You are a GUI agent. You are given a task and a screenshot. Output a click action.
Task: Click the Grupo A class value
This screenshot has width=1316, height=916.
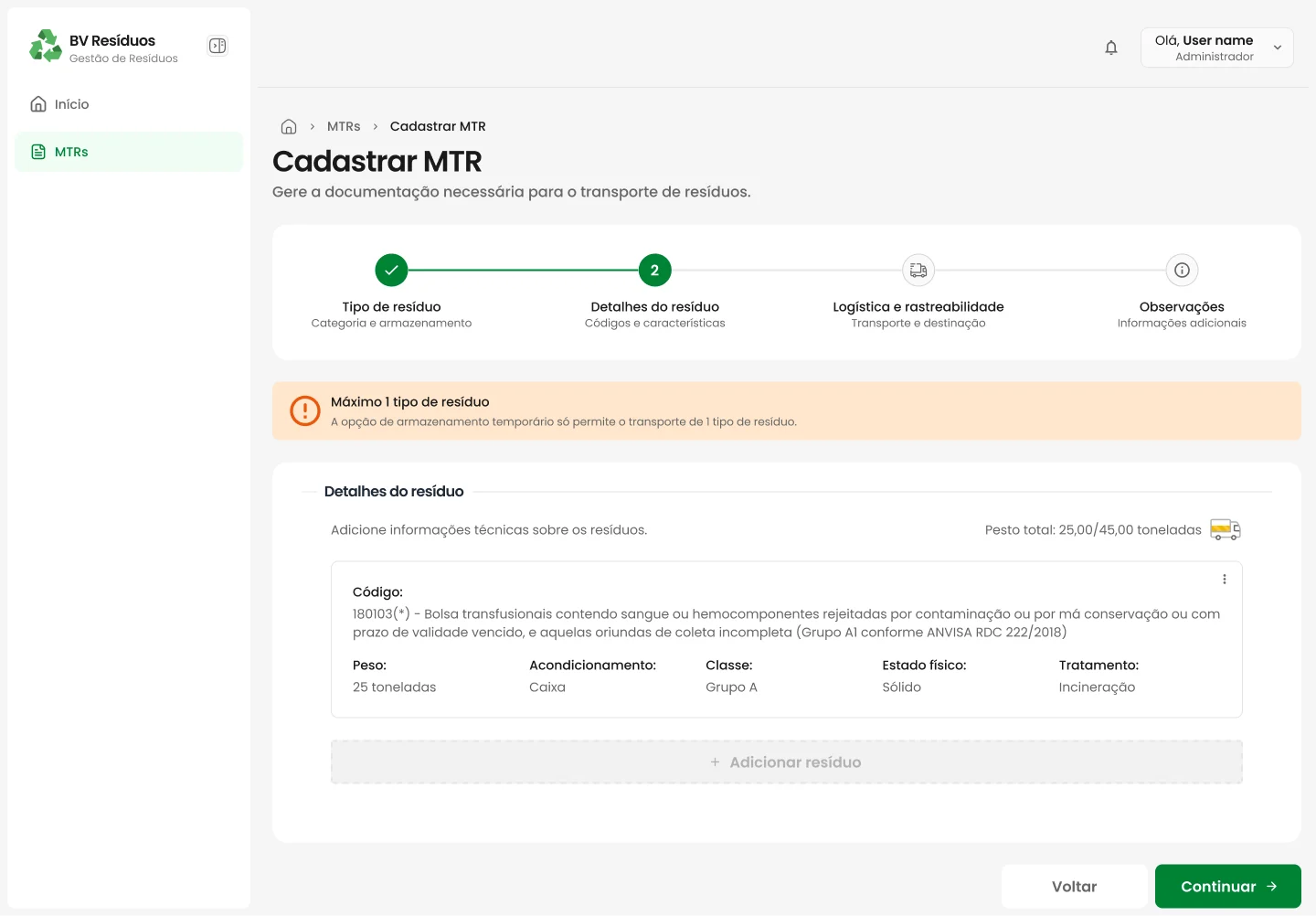[x=731, y=687]
